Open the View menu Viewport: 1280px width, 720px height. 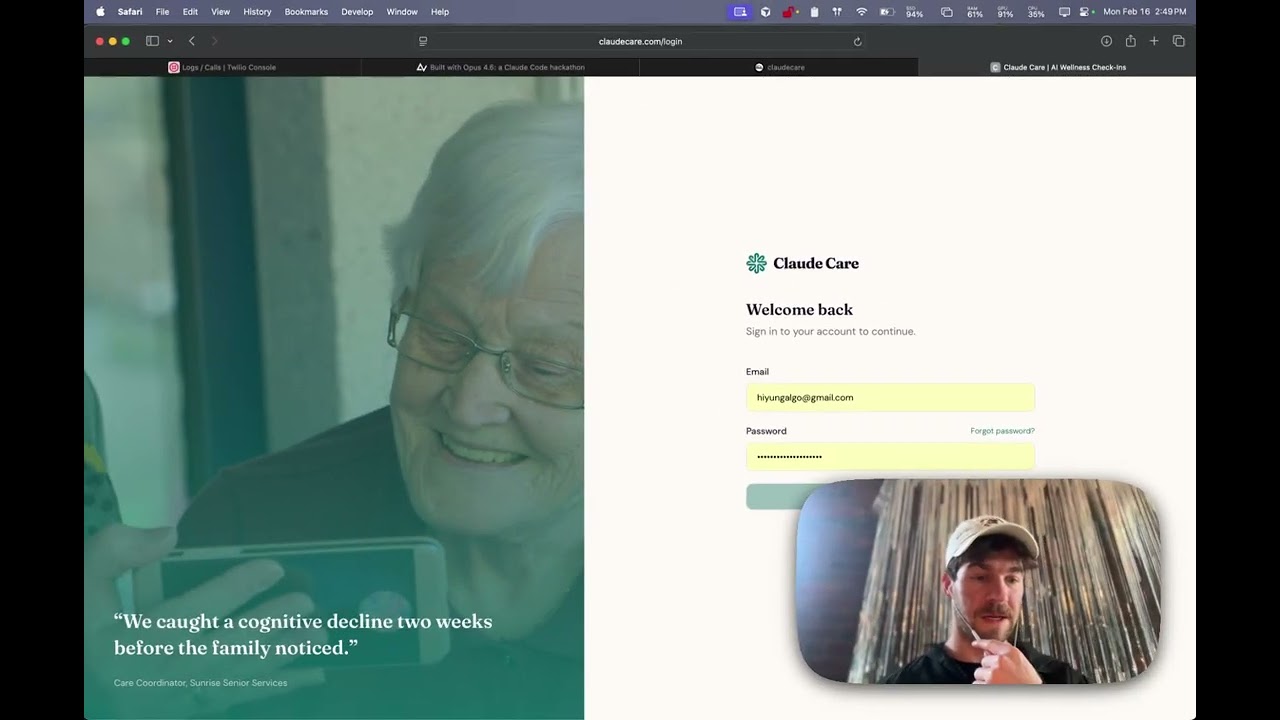point(220,12)
